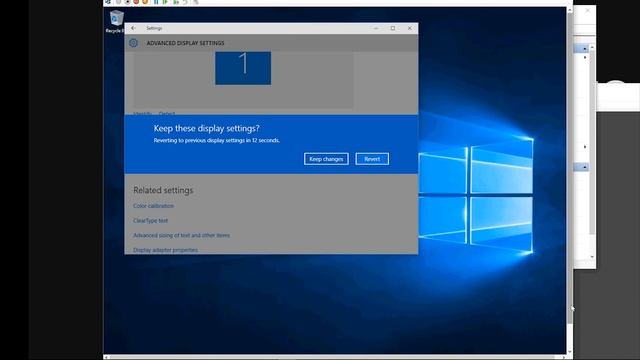Open Display adapter properties link

coord(165,250)
